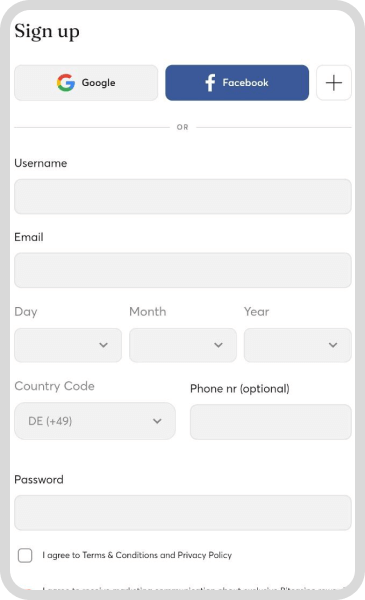Tick the Terms & Conditions agreement checkbox
The width and height of the screenshot is (365, 600).
click(25, 555)
